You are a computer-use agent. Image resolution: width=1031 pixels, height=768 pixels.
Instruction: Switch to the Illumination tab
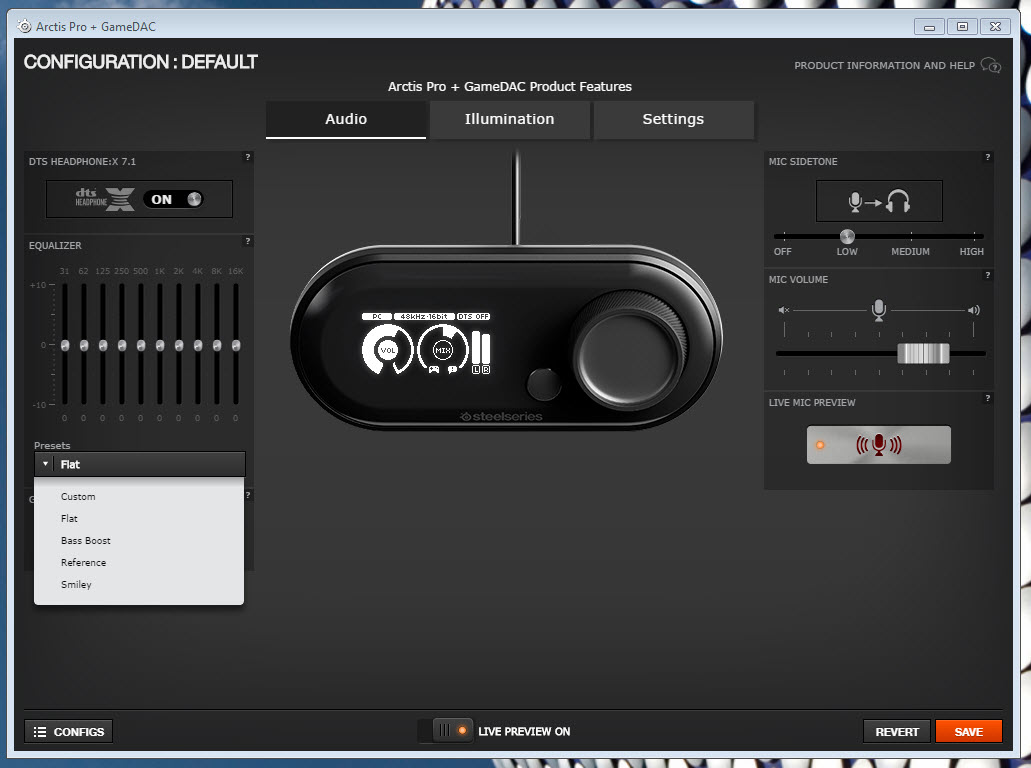[510, 119]
